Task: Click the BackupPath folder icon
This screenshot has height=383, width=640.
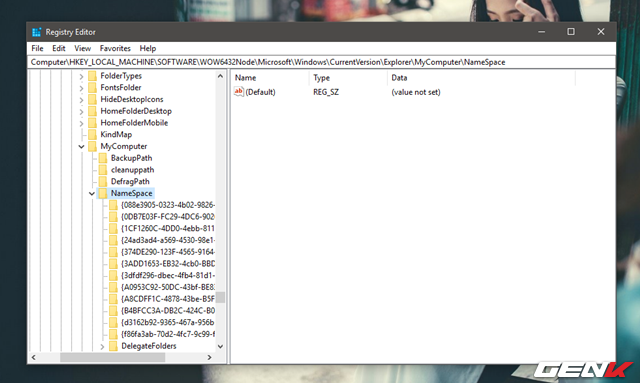Action: tap(103, 158)
